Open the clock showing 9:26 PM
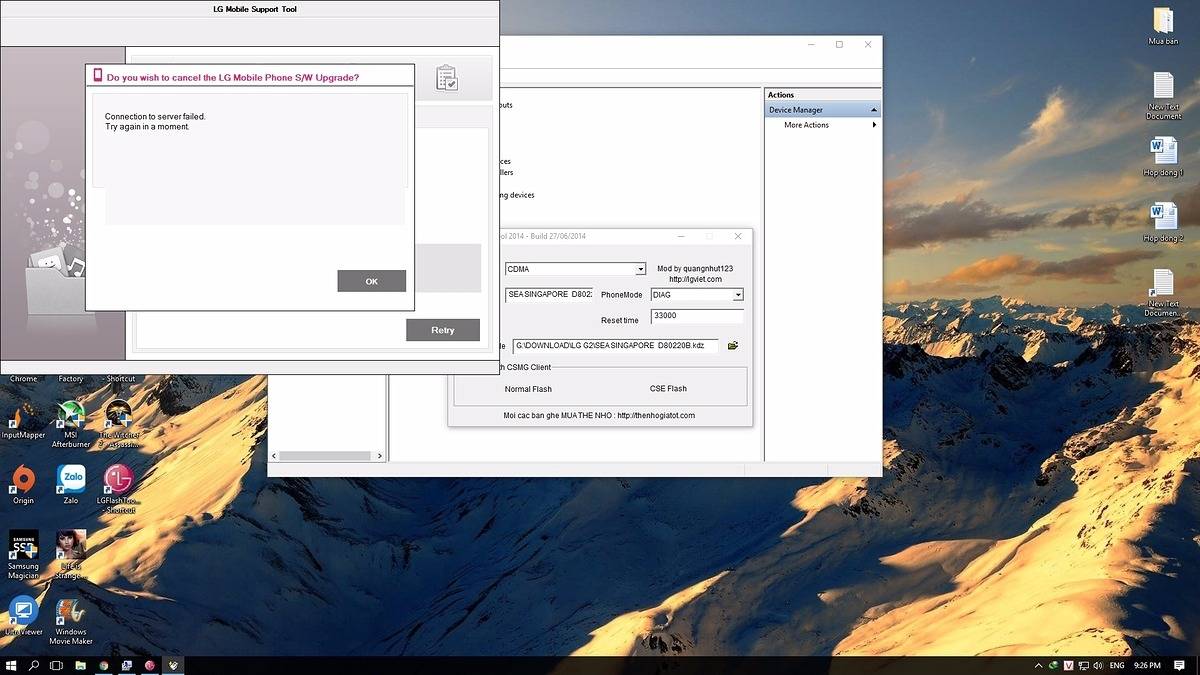 (x=1148, y=665)
